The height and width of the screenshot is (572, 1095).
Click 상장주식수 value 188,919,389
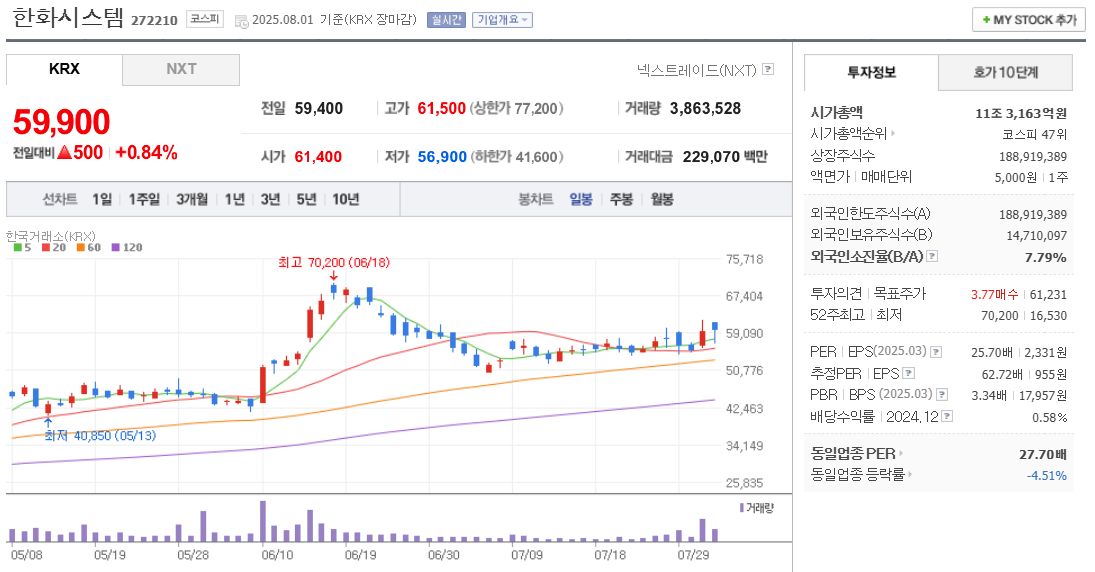click(1033, 156)
